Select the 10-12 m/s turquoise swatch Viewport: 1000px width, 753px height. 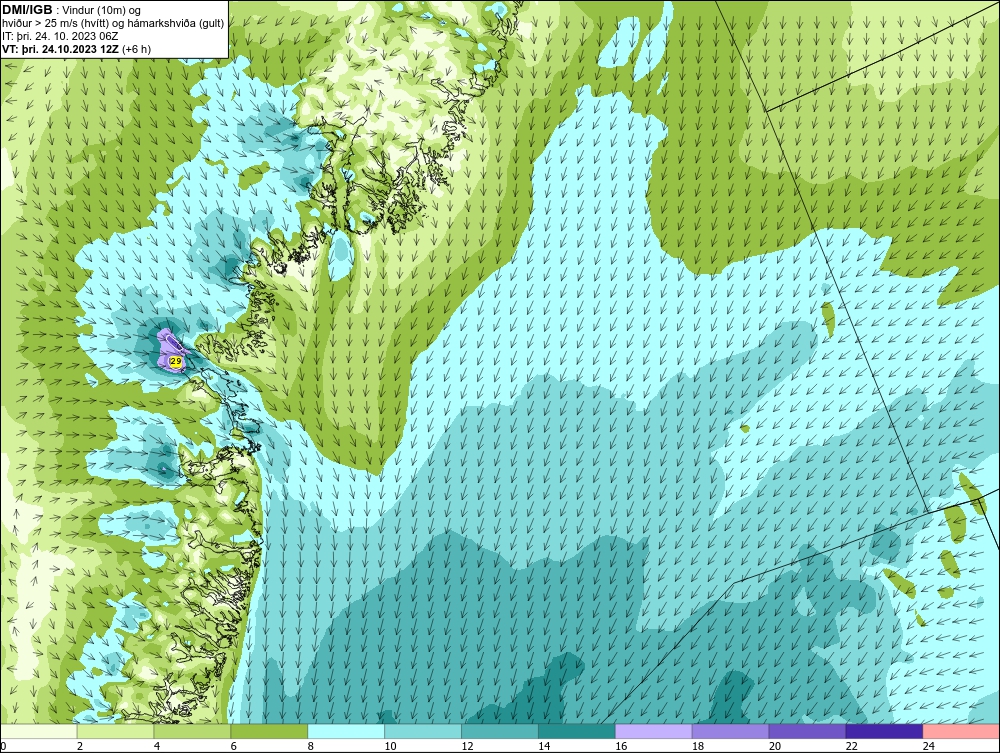point(423,731)
